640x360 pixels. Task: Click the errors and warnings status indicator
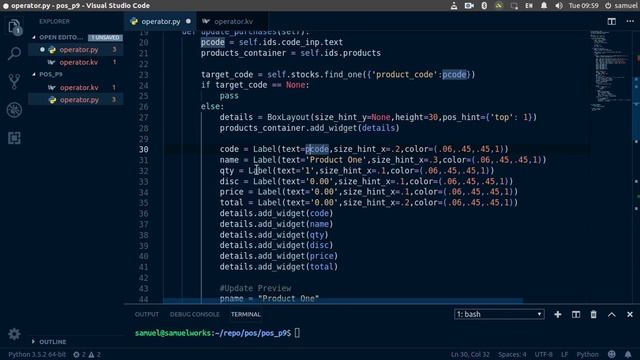(87, 354)
